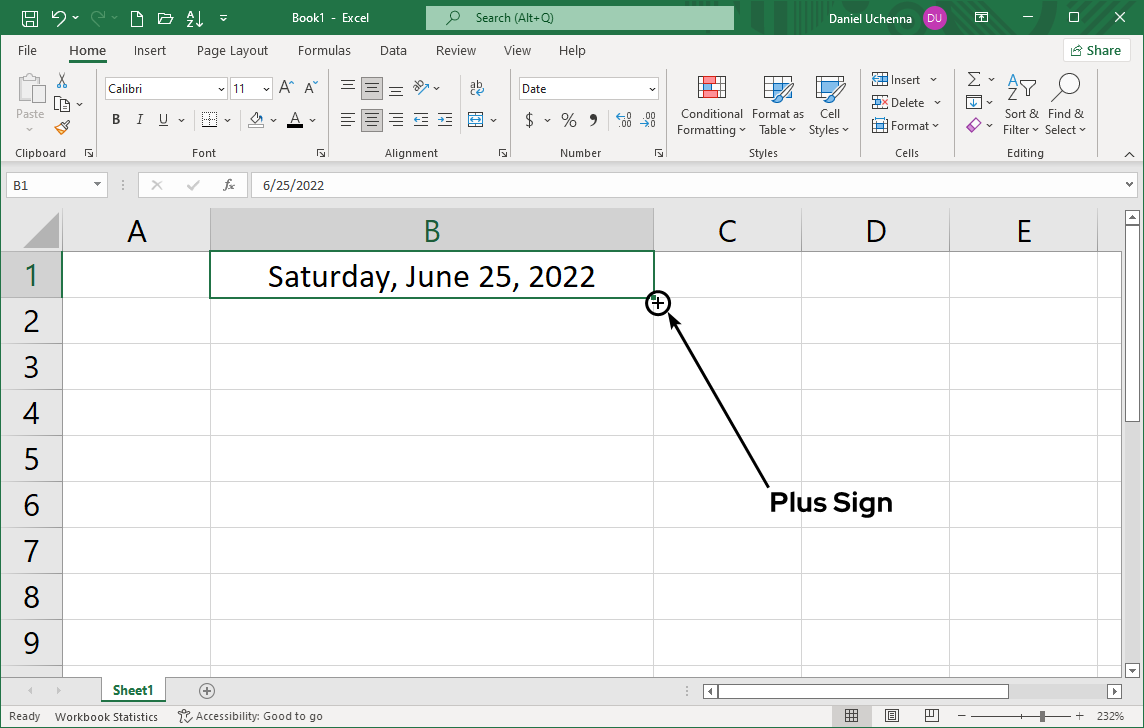1144x728 pixels.
Task: Switch to the Page Layout tab
Action: pyautogui.click(x=232, y=51)
